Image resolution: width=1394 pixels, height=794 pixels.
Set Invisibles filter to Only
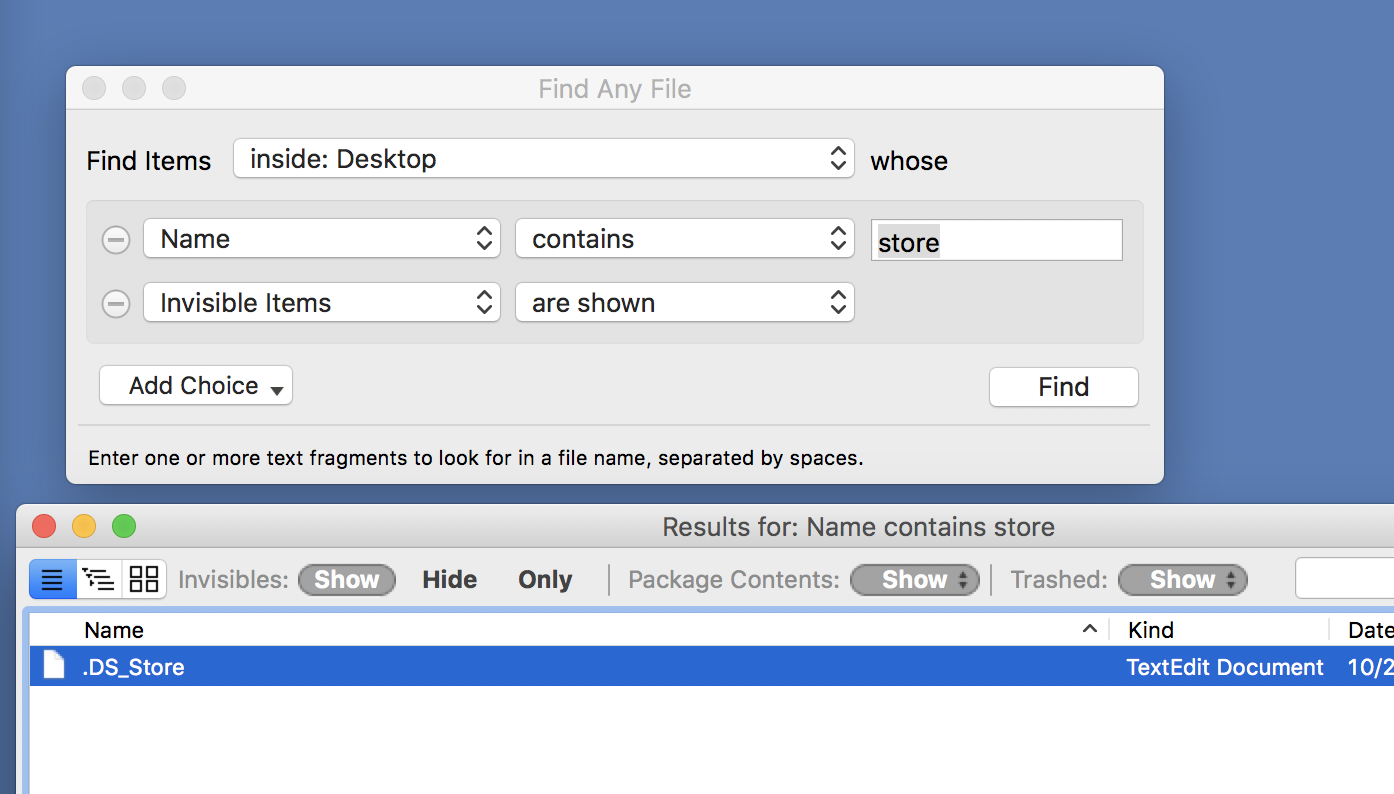[545, 580]
